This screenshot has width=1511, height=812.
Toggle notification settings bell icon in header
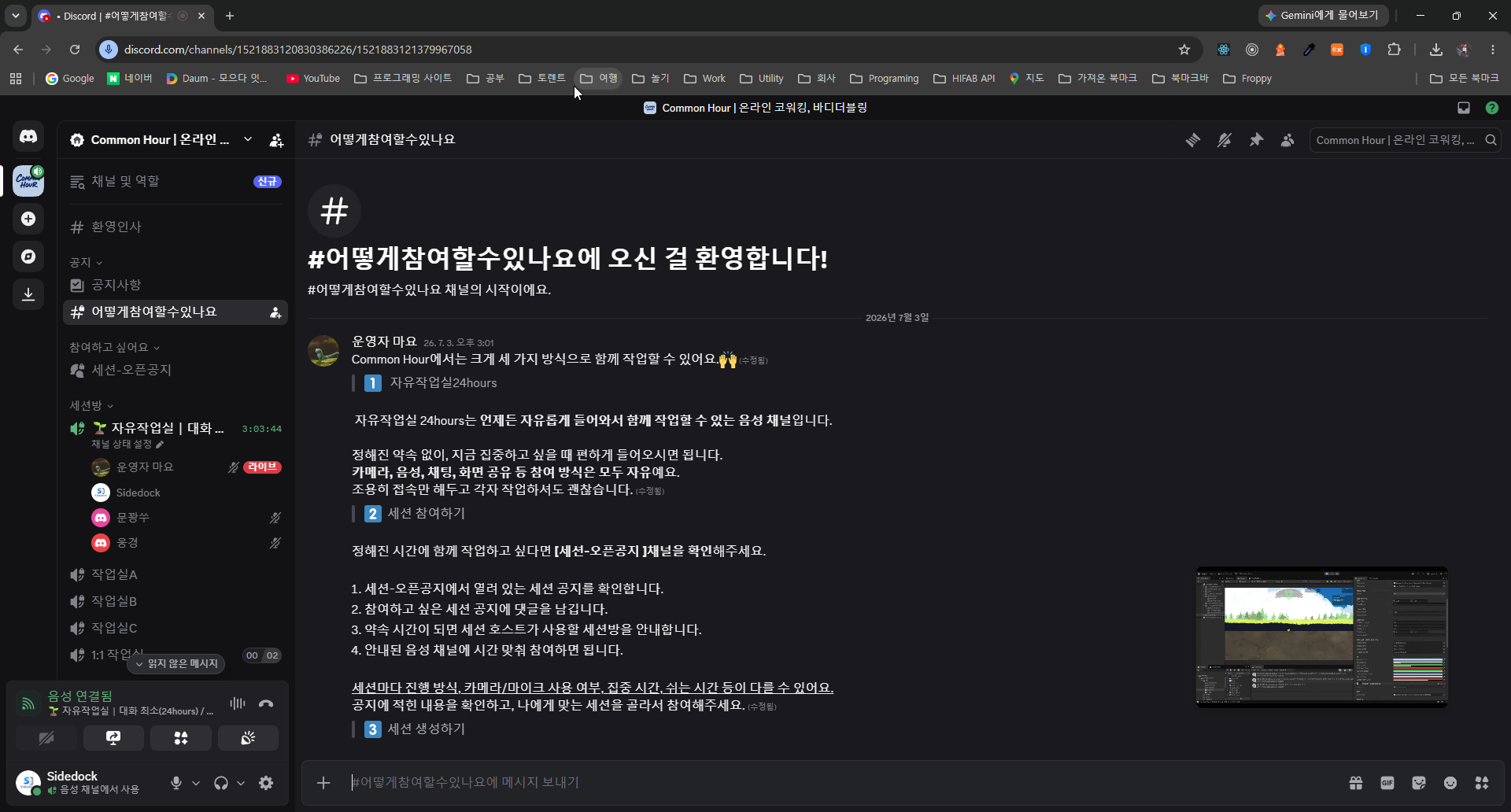[1225, 140]
